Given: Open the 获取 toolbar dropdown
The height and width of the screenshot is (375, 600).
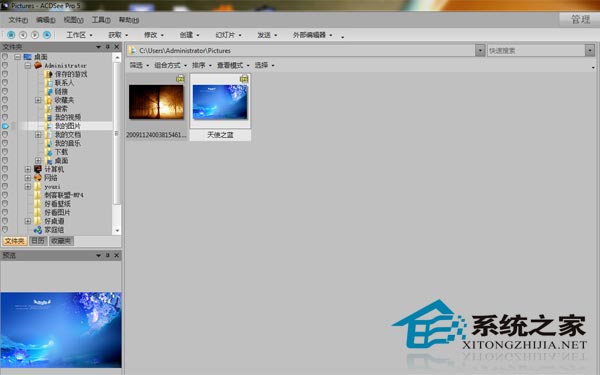Looking at the screenshot, I should [x=118, y=35].
